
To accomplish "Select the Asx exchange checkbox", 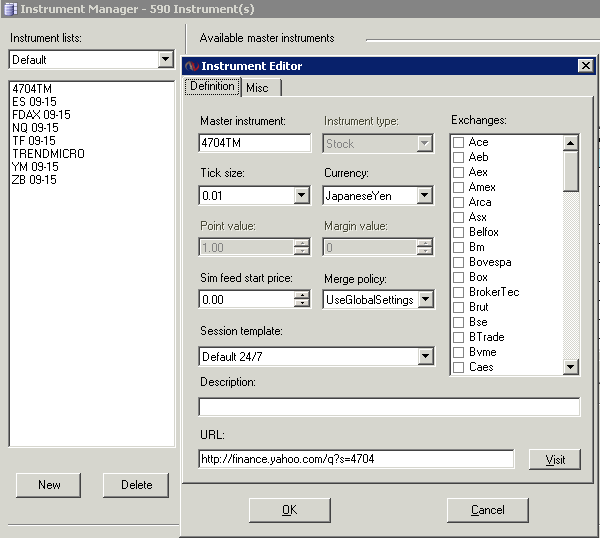I will (x=458, y=217).
